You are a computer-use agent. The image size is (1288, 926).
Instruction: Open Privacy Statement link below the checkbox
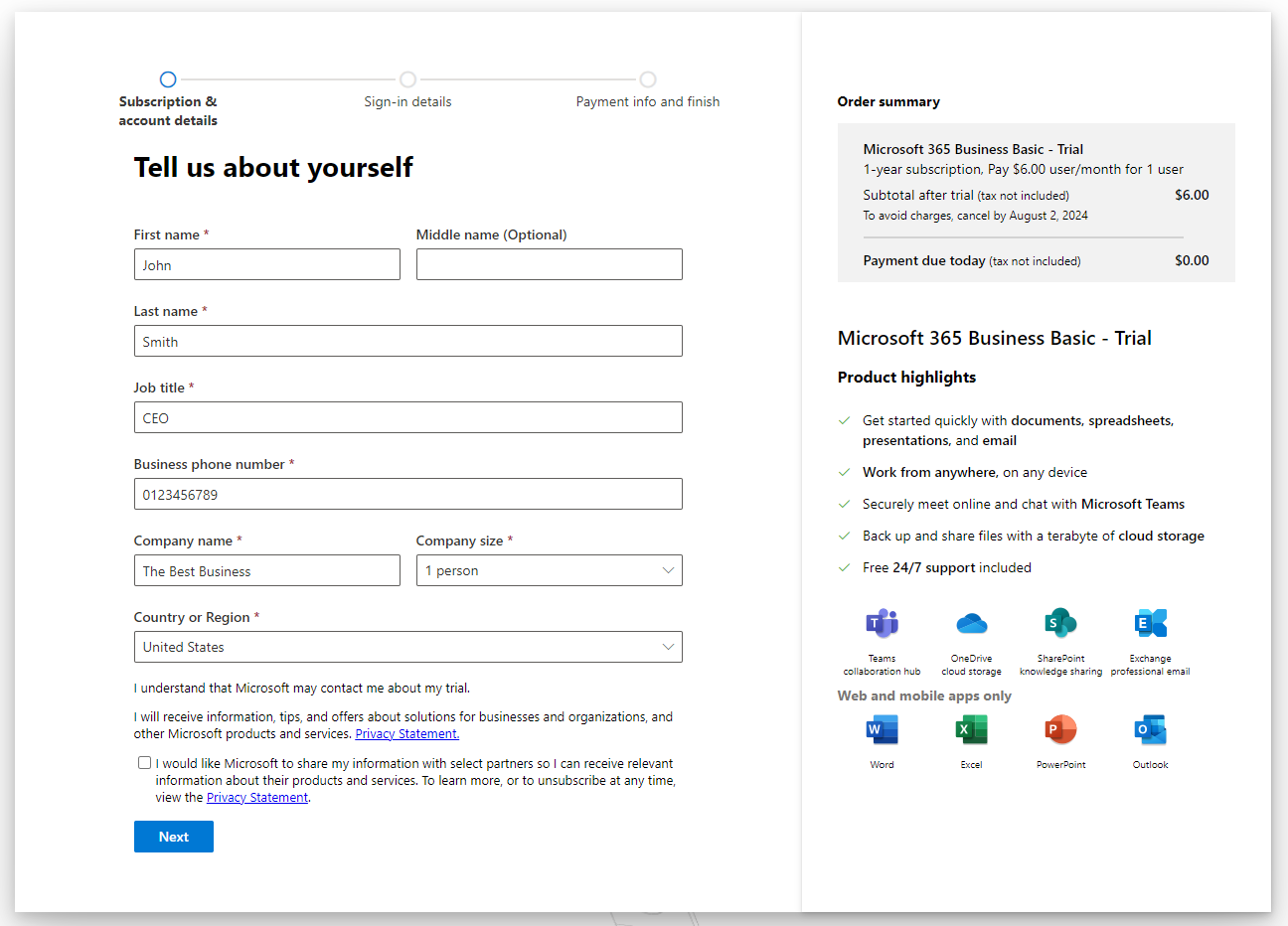pyautogui.click(x=257, y=798)
